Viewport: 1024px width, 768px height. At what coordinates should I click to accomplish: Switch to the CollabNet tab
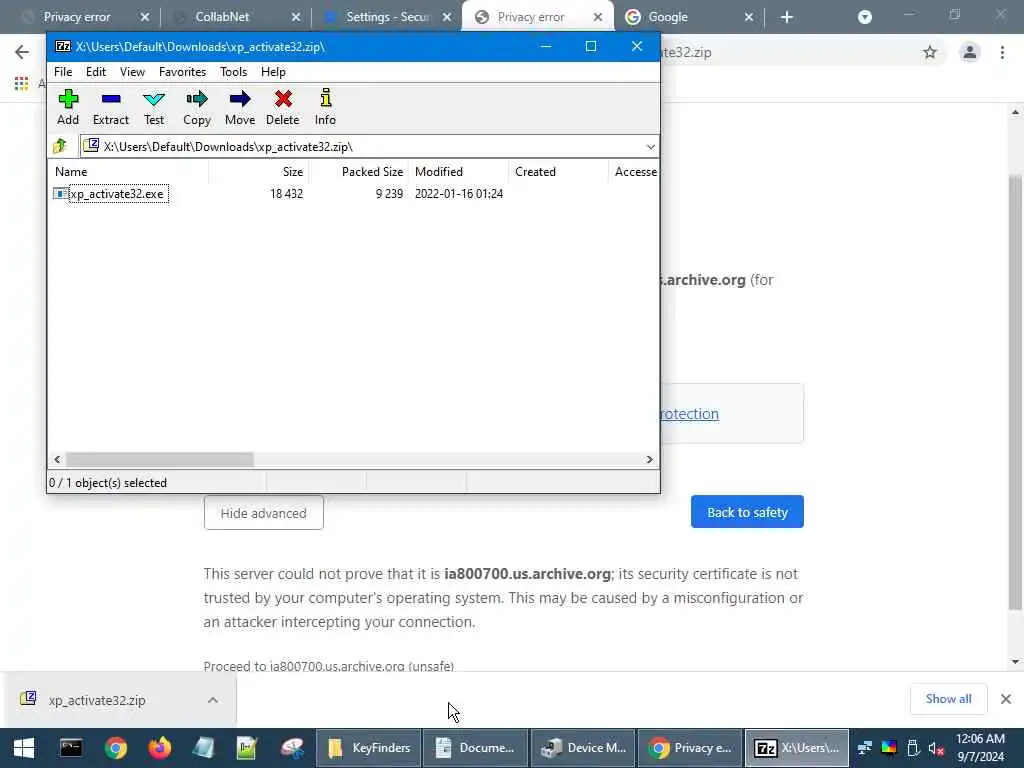coord(232,17)
